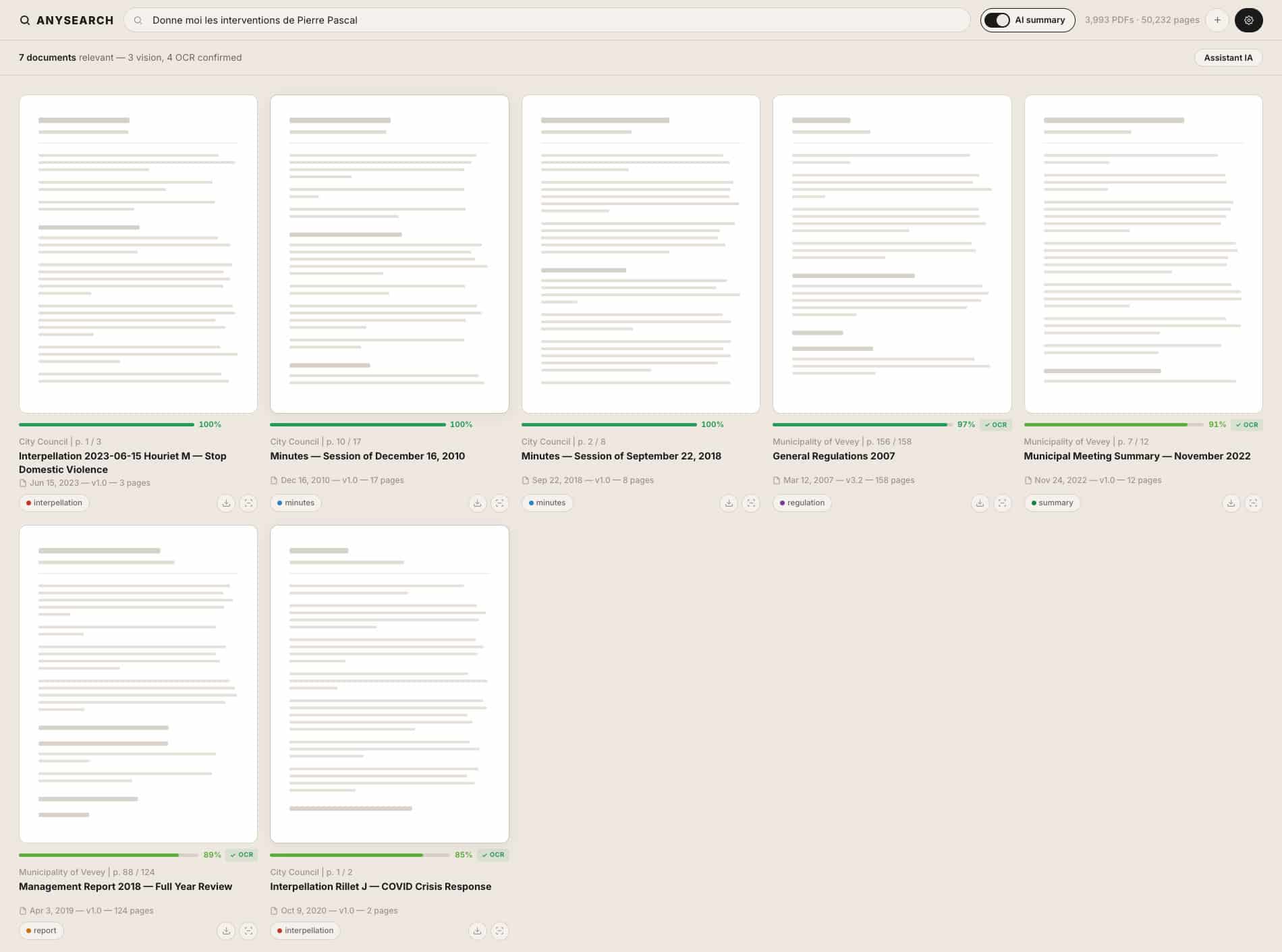Download Minutes of December 16, 2010
The image size is (1282, 952).
click(478, 503)
